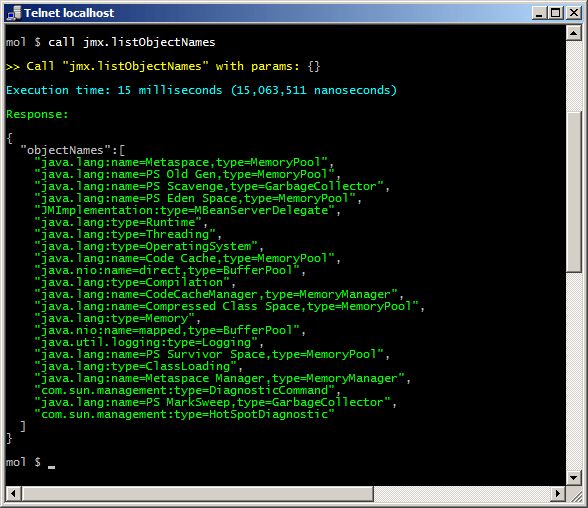Minimize the Telnet localhost window
Viewport: 588px width, 508px height.
(x=539, y=13)
